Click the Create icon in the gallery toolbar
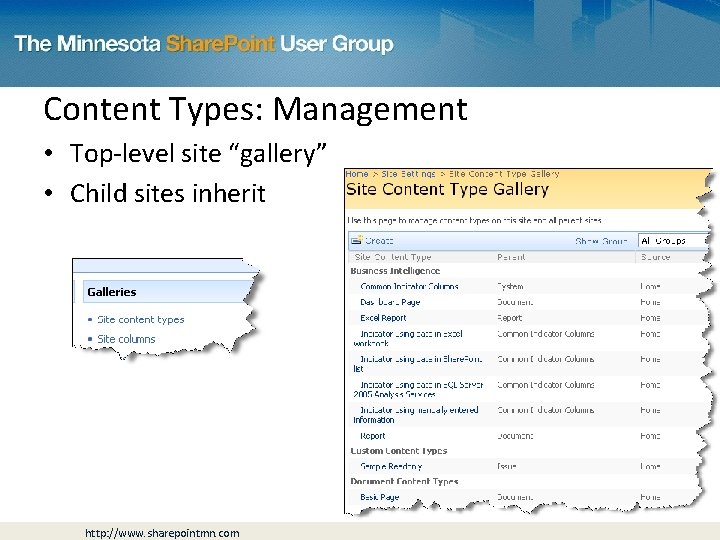 click(x=357, y=240)
